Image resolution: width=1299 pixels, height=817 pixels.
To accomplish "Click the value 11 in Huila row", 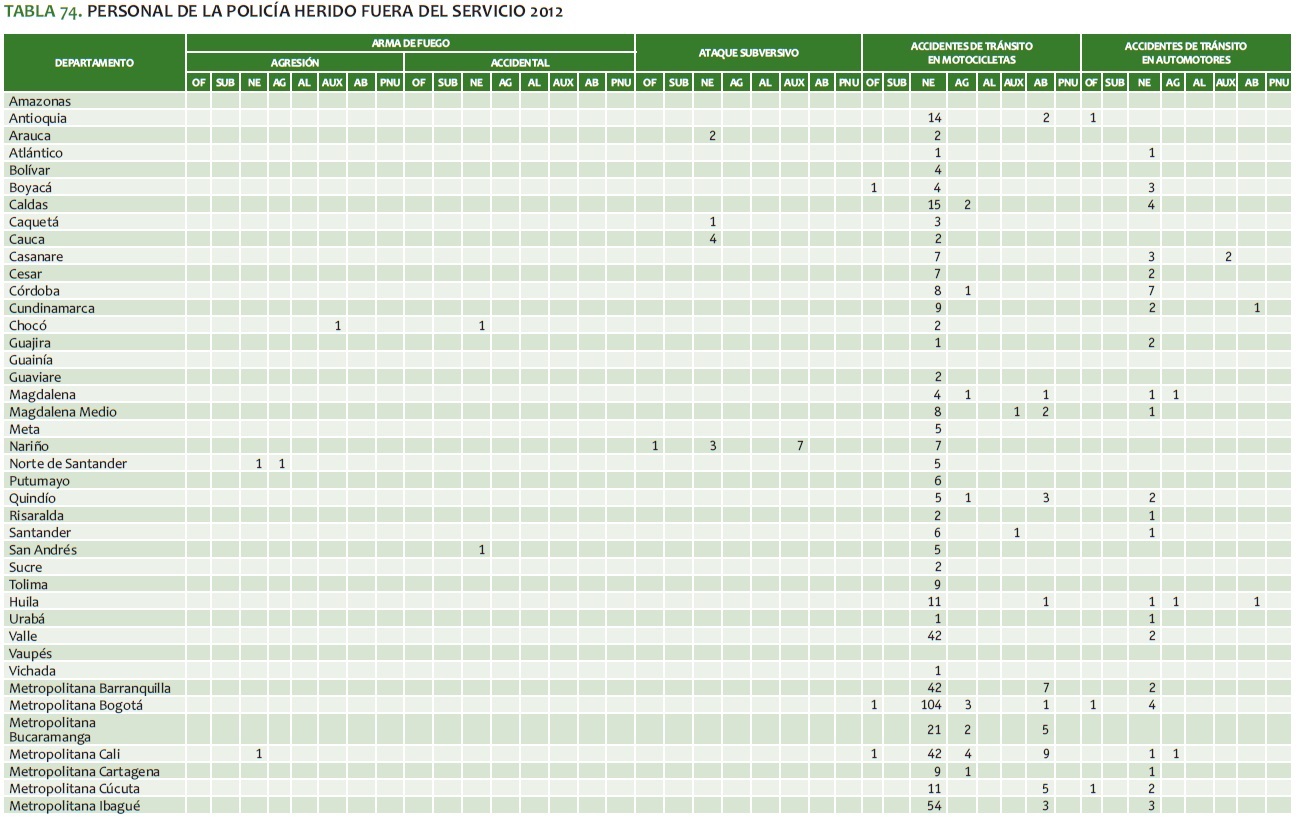I will click(x=937, y=602).
